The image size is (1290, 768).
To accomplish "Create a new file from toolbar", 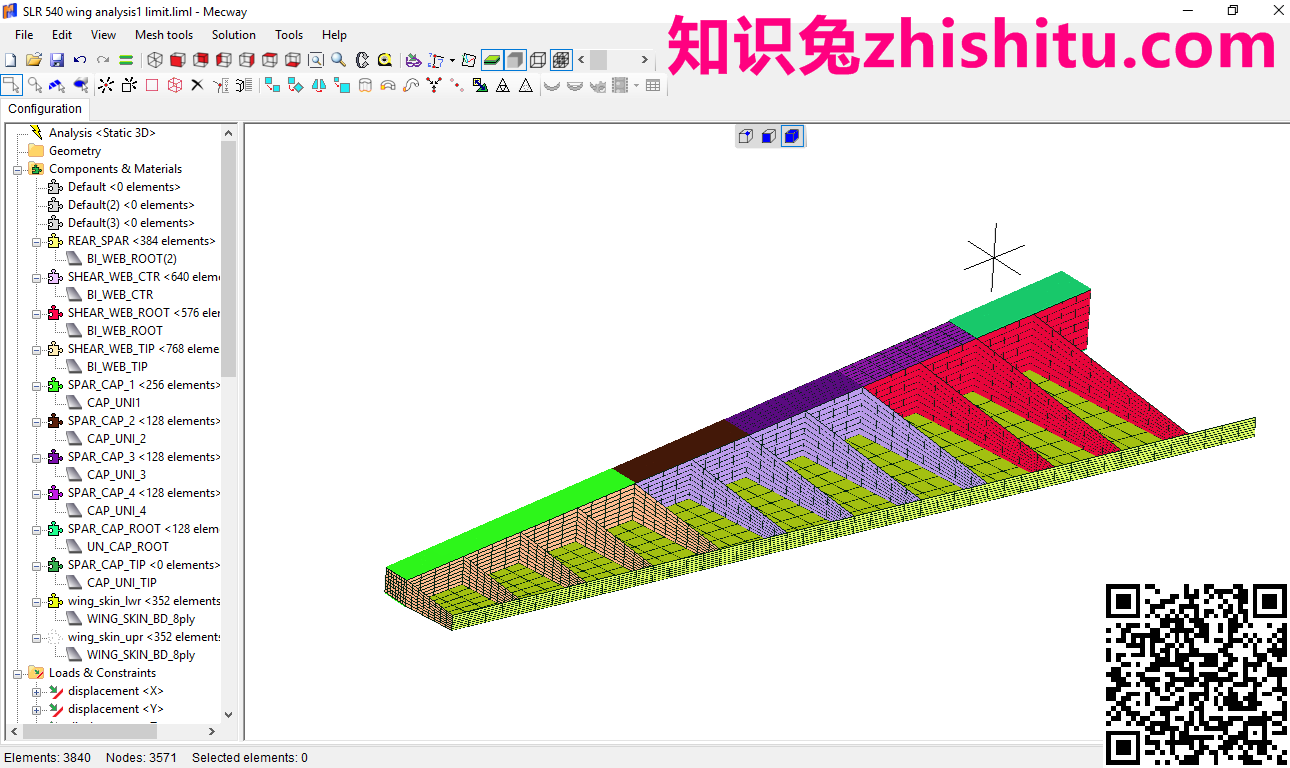I will tap(11, 60).
